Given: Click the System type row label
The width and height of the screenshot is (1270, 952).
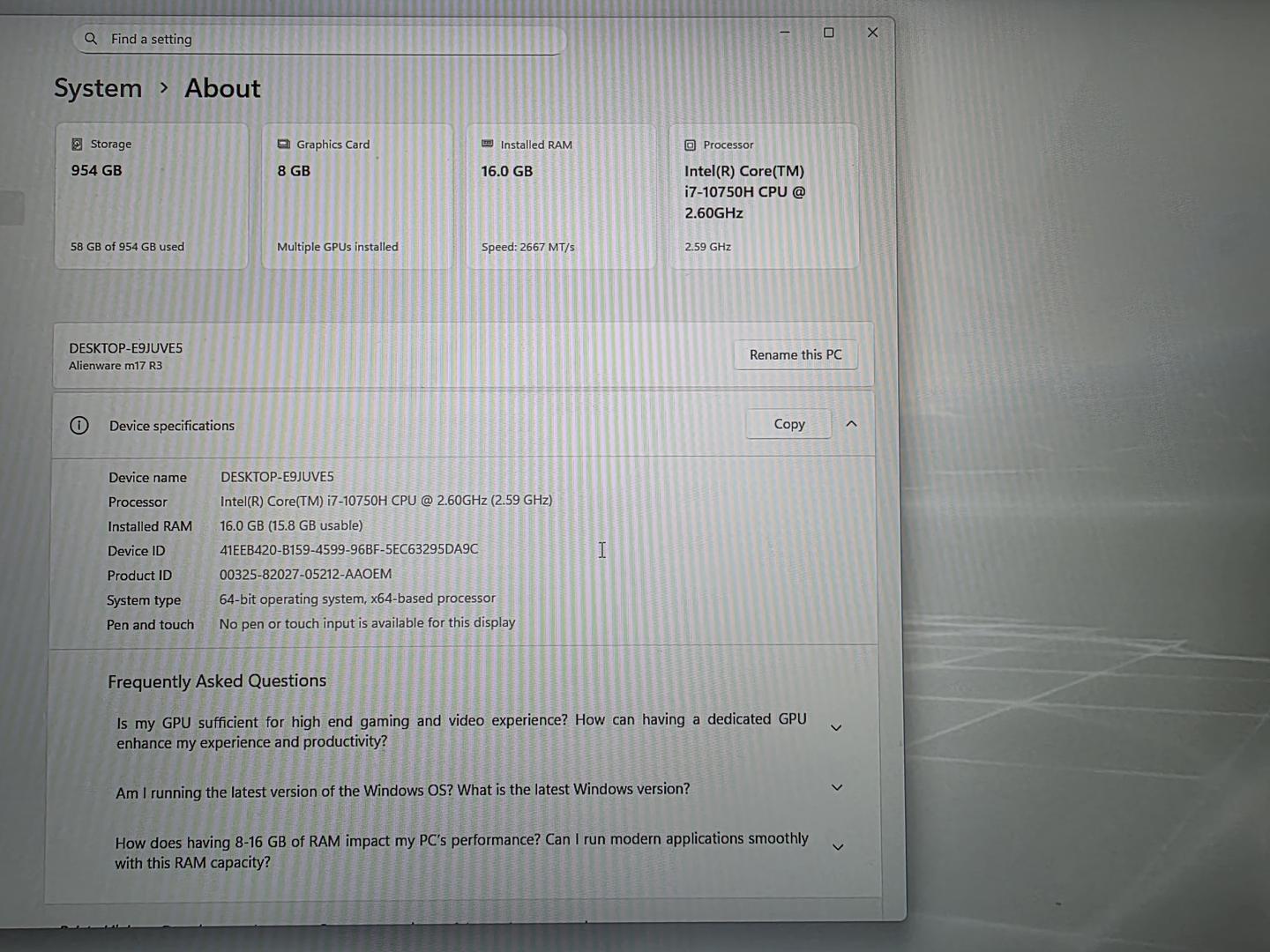Looking at the screenshot, I should 144,600.
